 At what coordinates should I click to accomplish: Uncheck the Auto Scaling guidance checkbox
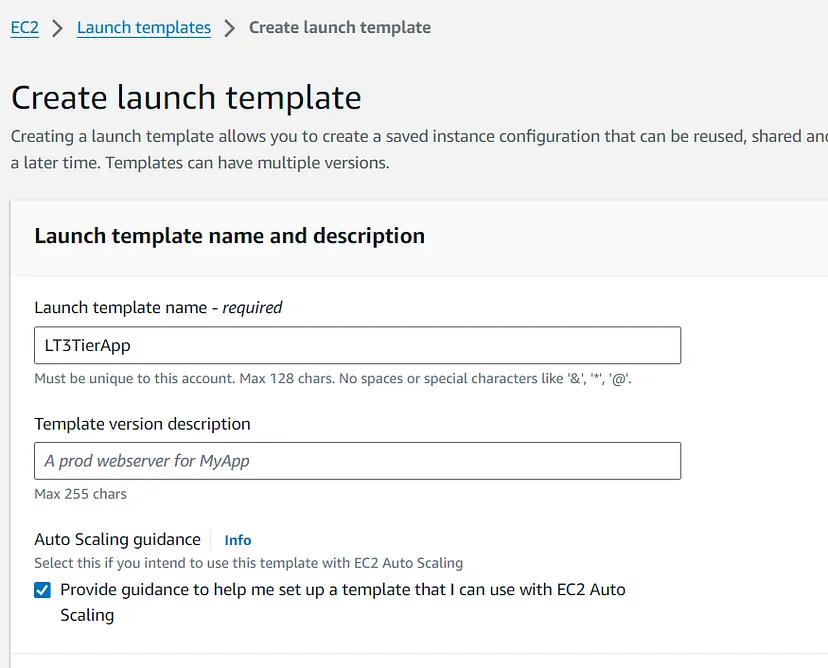(x=42, y=590)
